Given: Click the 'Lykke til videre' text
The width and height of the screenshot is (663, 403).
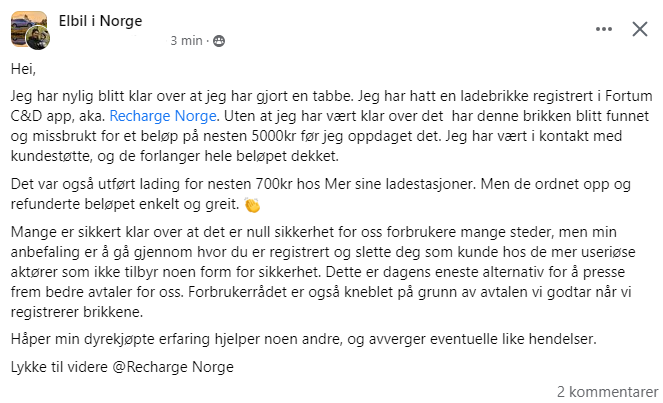Looking at the screenshot, I should [59, 367].
